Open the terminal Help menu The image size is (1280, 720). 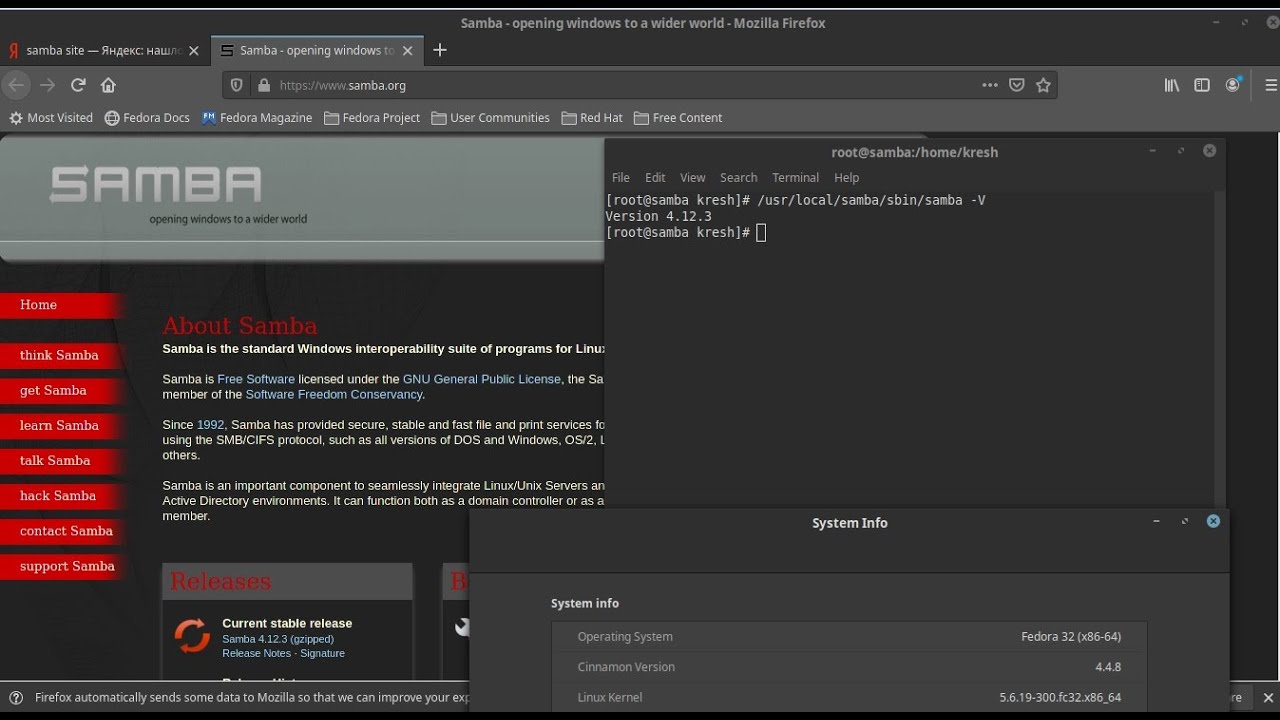pyautogui.click(x=847, y=177)
